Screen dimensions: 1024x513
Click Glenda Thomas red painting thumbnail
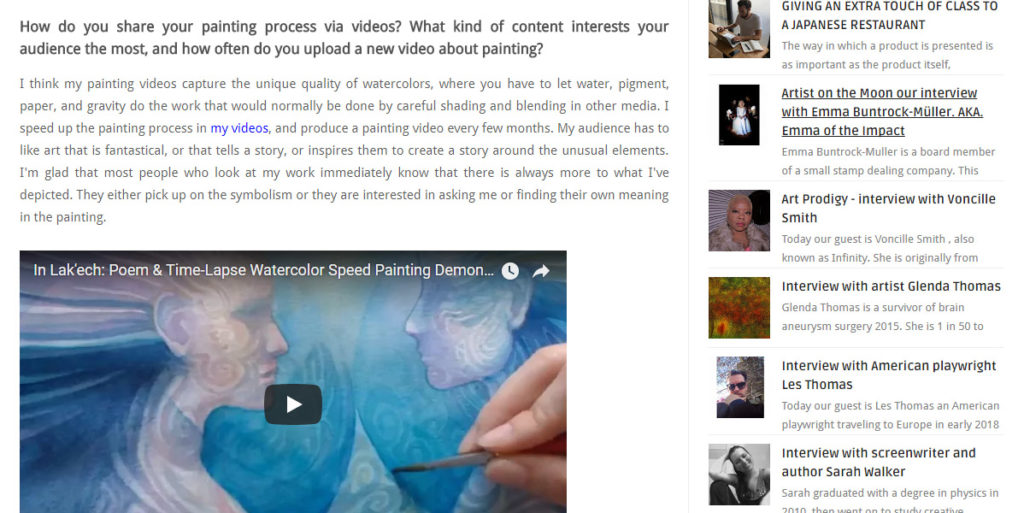[739, 307]
